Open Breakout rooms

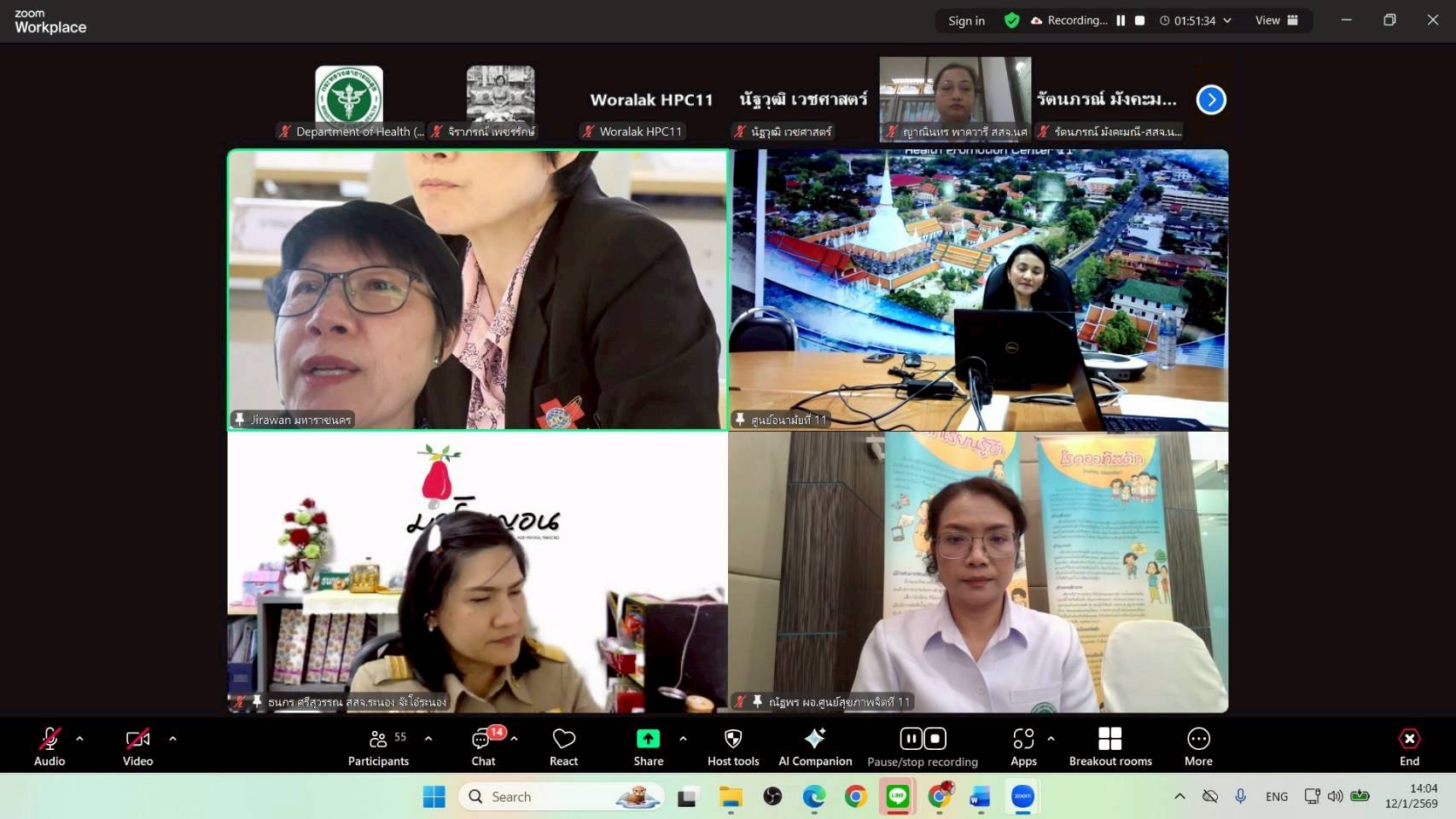[1109, 746]
